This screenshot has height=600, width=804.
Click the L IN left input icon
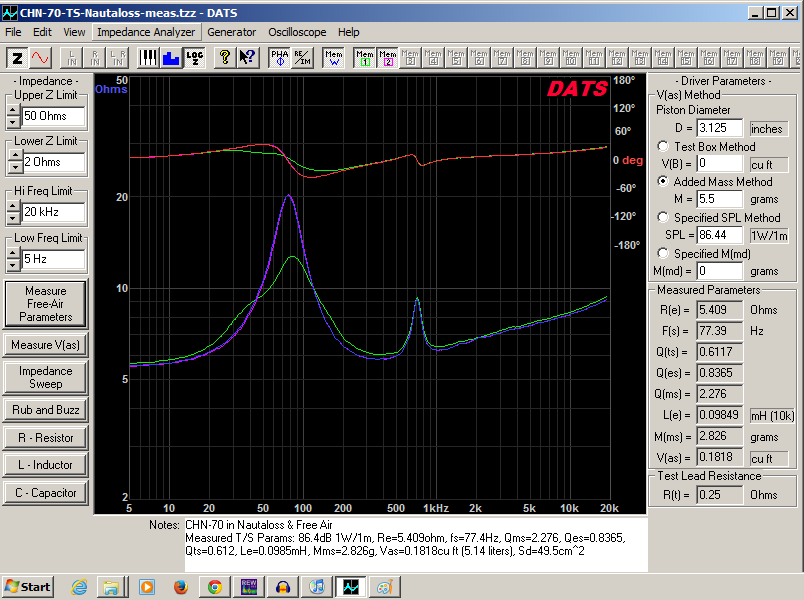coord(72,58)
